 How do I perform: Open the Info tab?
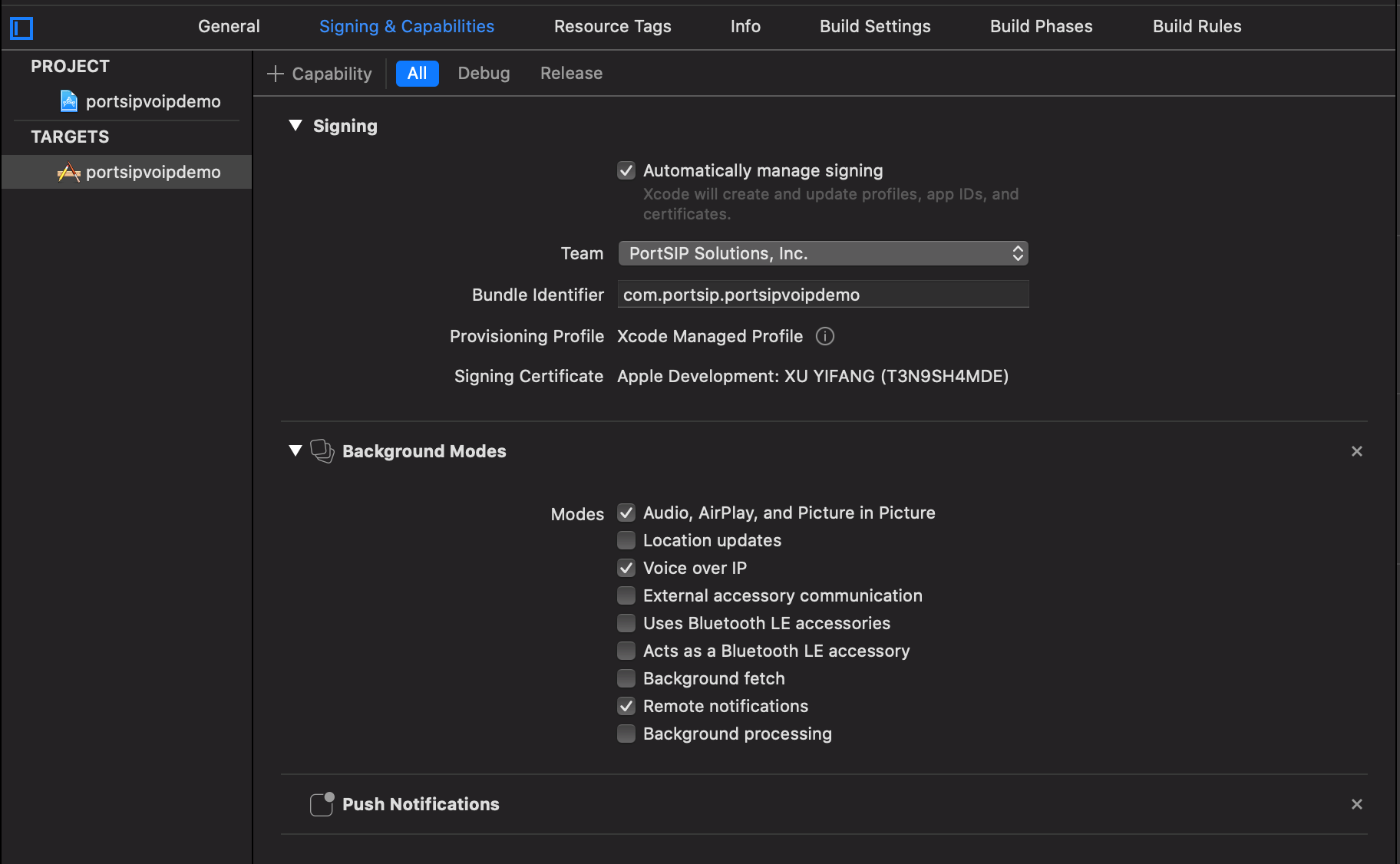tap(745, 26)
